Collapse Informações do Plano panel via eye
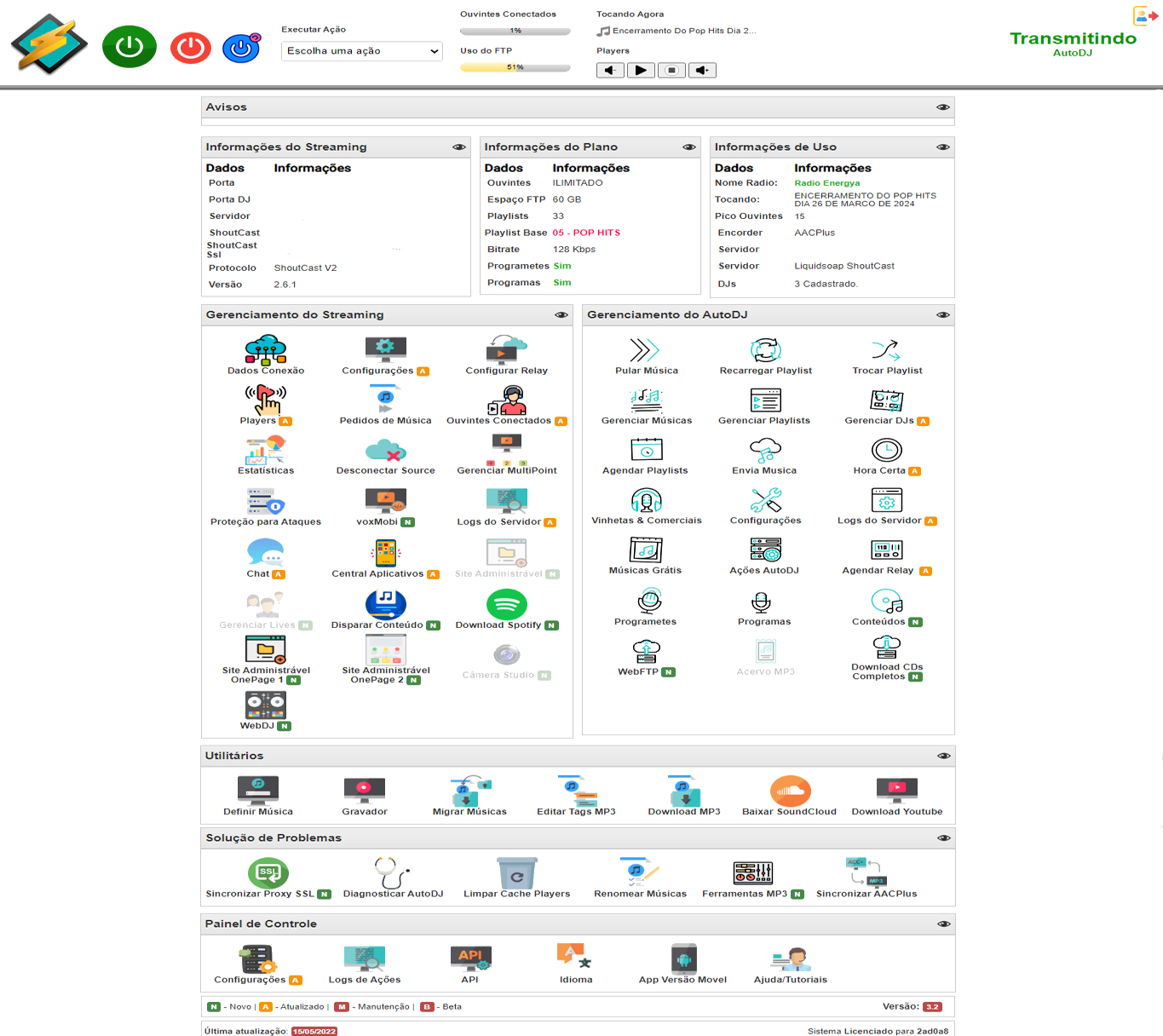This screenshot has width=1163, height=1036. pos(689,147)
